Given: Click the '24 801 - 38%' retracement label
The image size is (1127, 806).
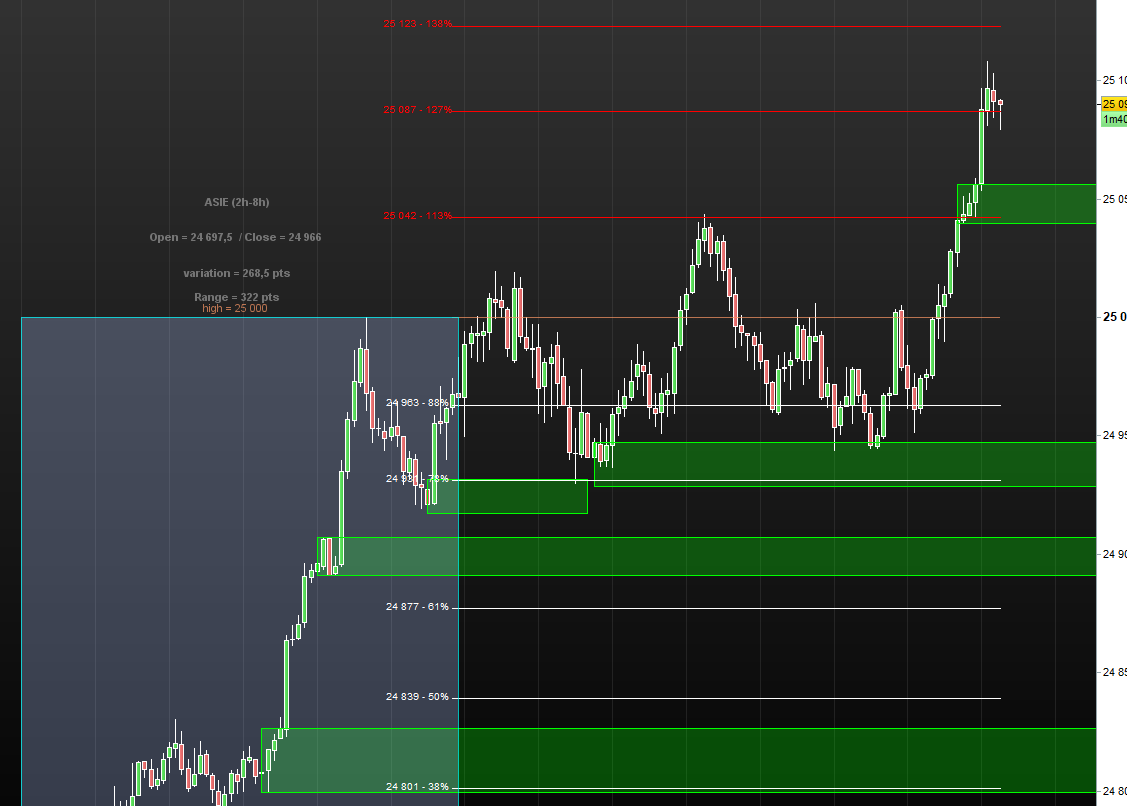Looking at the screenshot, I should (417, 787).
